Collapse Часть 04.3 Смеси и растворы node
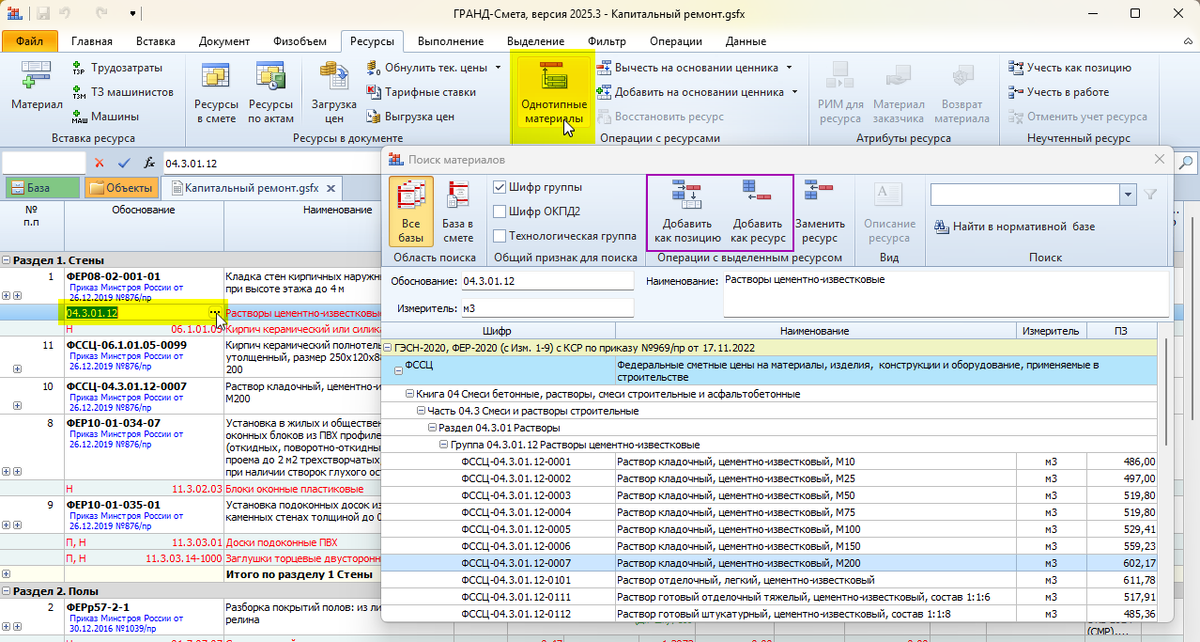Viewport: 1200px width, 642px height. coord(422,411)
